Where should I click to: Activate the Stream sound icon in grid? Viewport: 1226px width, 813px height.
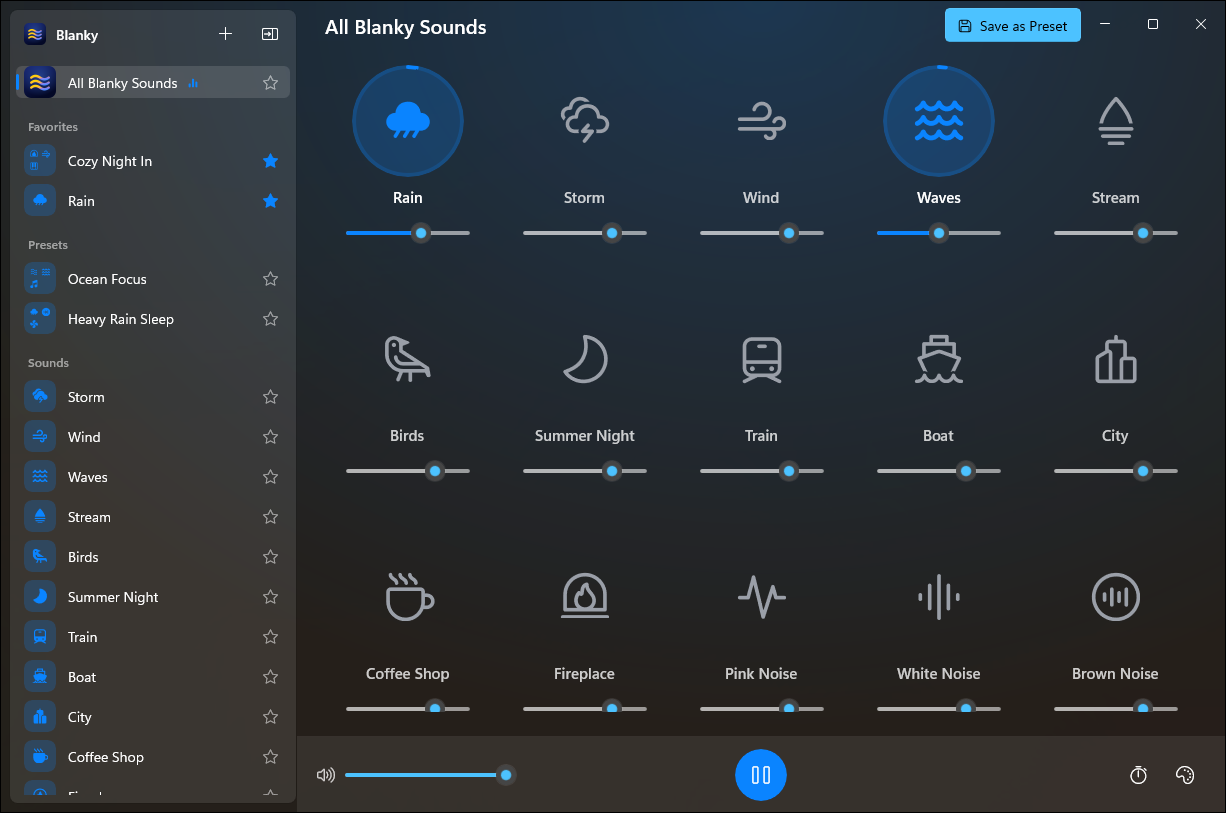tap(1115, 121)
